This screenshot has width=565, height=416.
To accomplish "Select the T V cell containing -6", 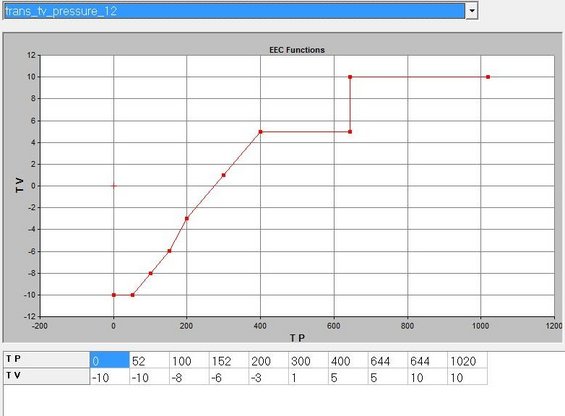I will (x=229, y=377).
